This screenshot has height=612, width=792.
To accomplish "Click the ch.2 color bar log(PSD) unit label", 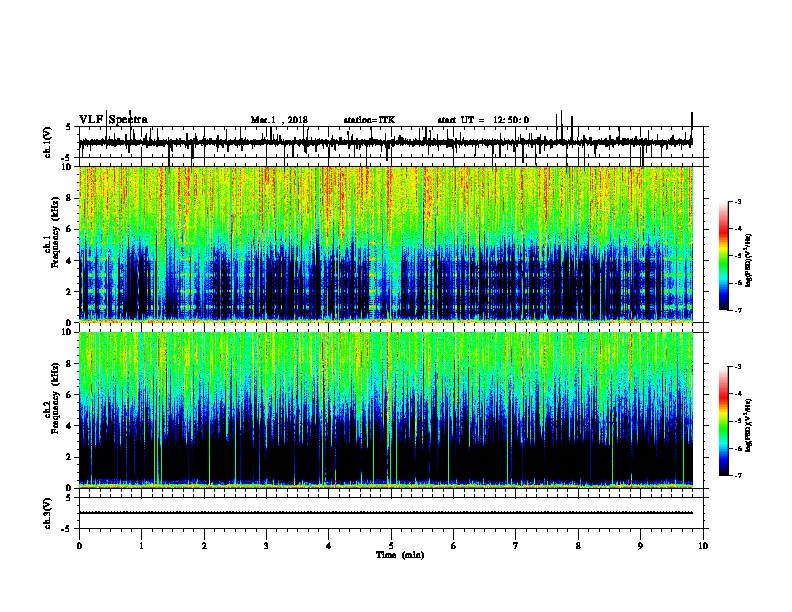I will tap(749, 425).
